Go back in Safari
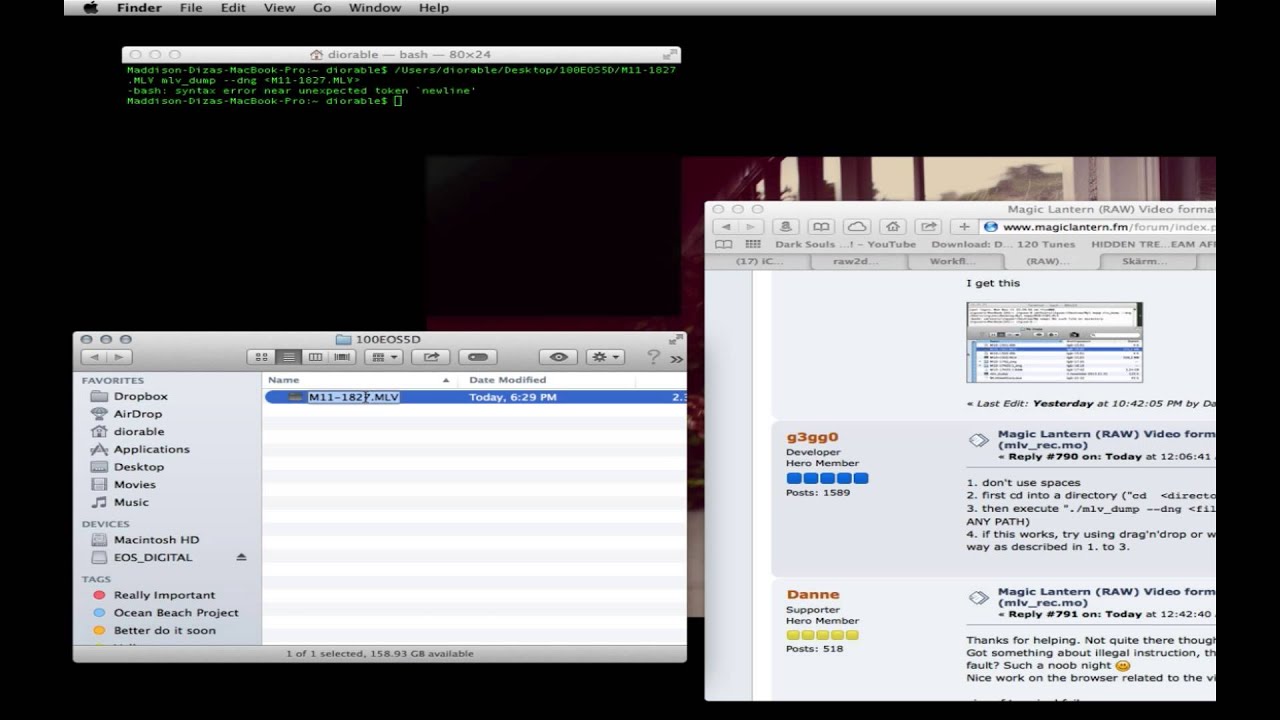 click(x=727, y=227)
